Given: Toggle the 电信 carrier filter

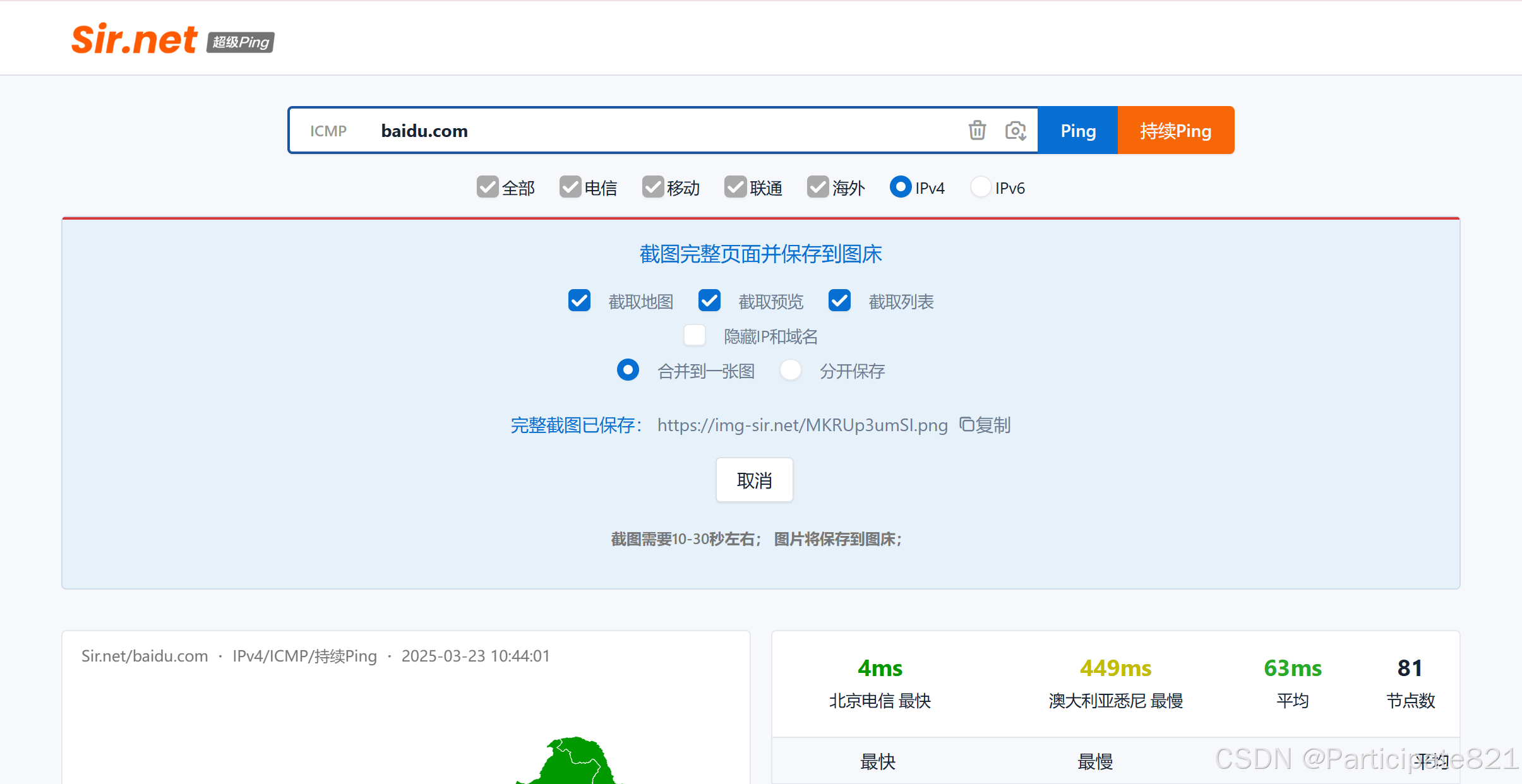Looking at the screenshot, I should click(569, 187).
